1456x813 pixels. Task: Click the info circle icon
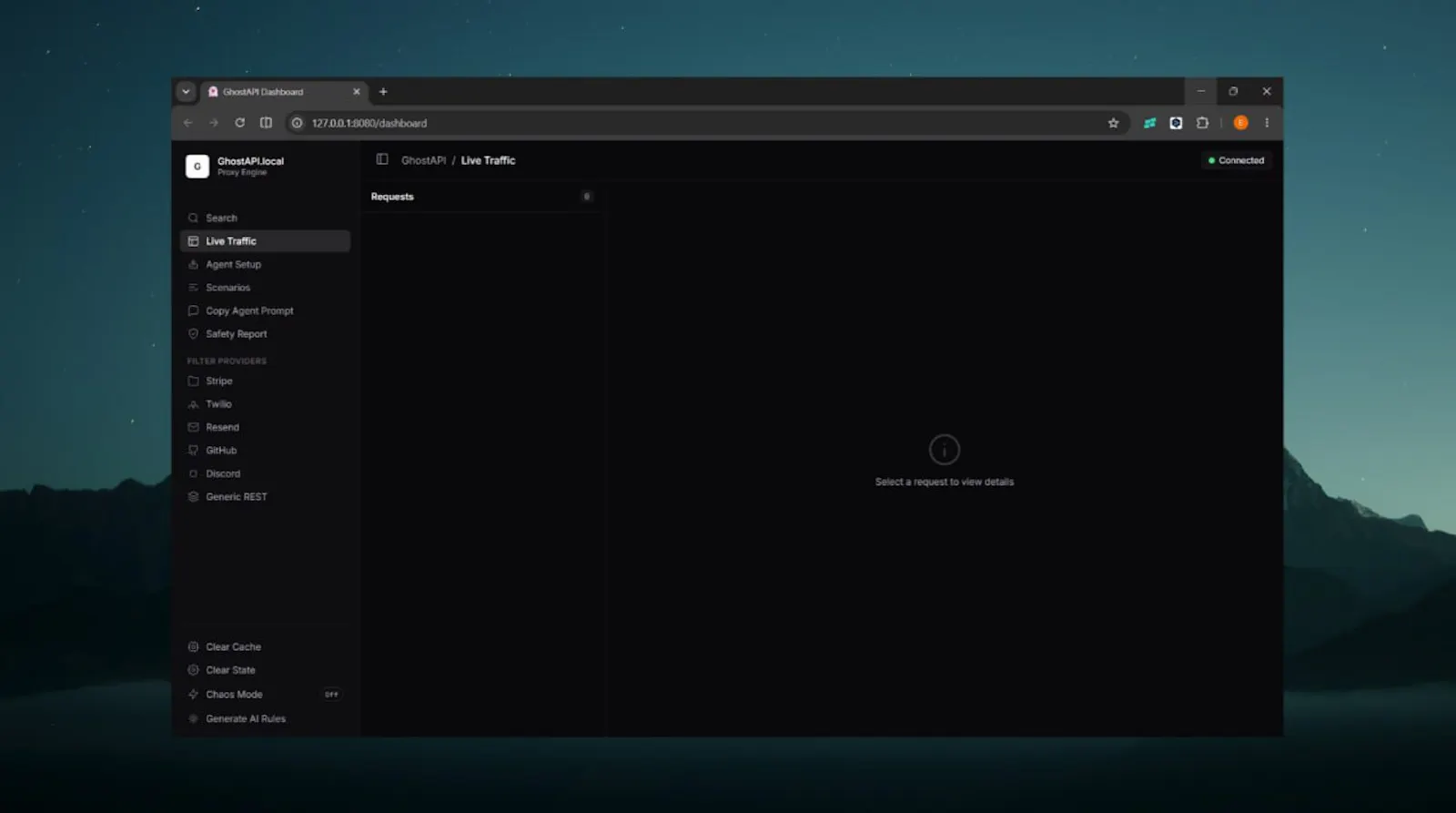(945, 450)
